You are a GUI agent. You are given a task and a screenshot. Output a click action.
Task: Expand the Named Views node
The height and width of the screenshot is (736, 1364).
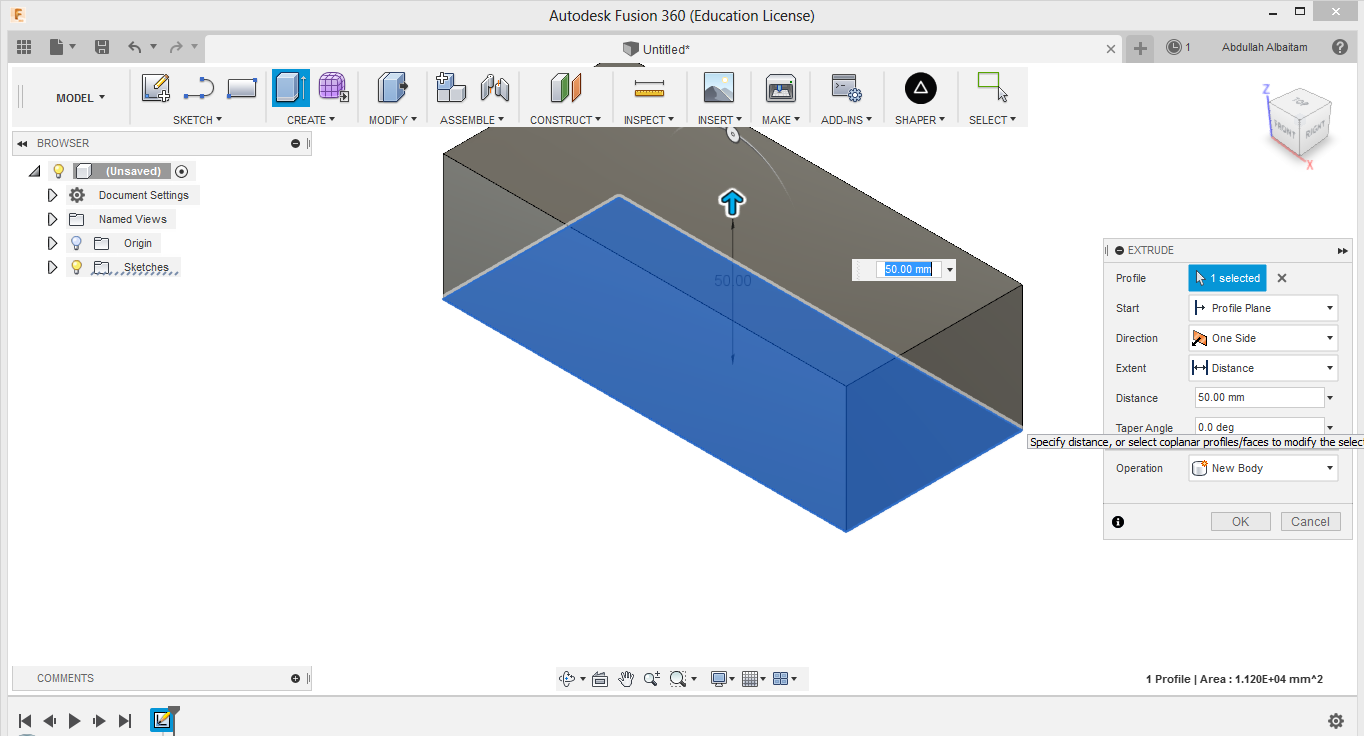(52, 219)
